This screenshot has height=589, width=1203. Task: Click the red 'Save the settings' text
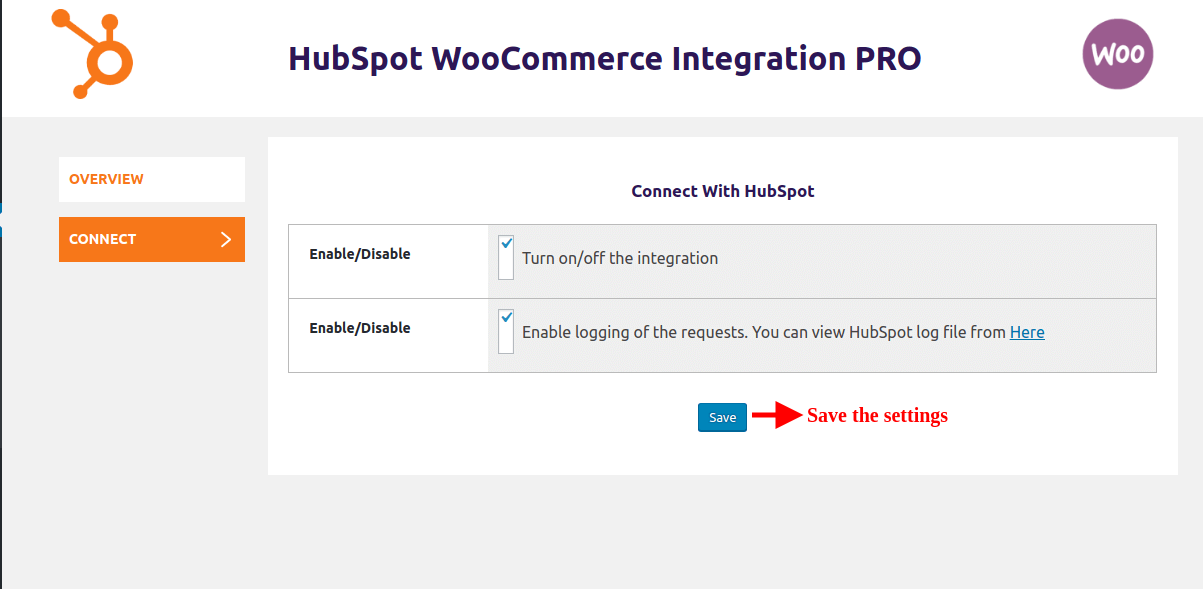[877, 415]
